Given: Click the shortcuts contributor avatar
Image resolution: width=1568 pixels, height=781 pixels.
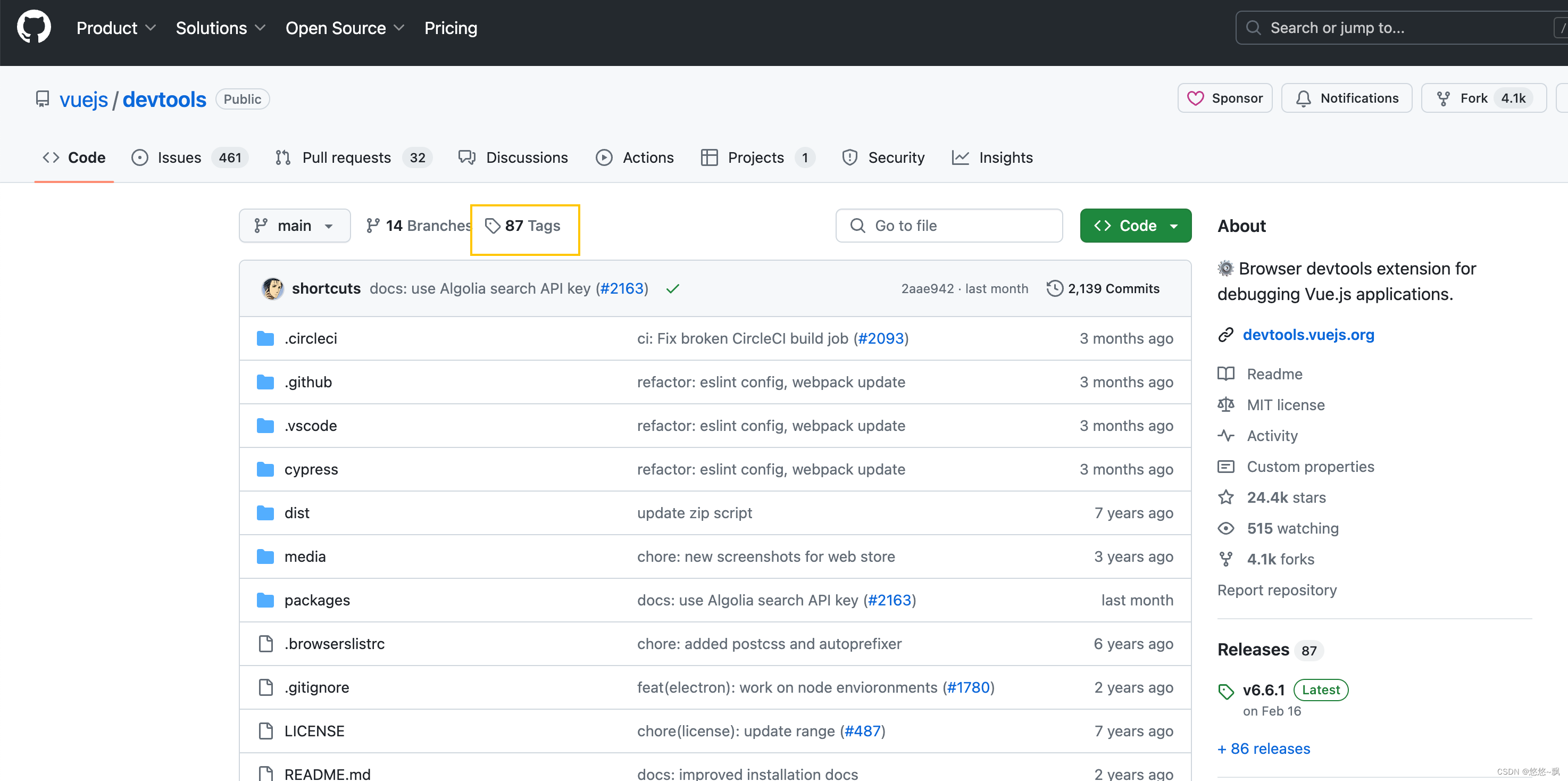Looking at the screenshot, I should coord(273,288).
